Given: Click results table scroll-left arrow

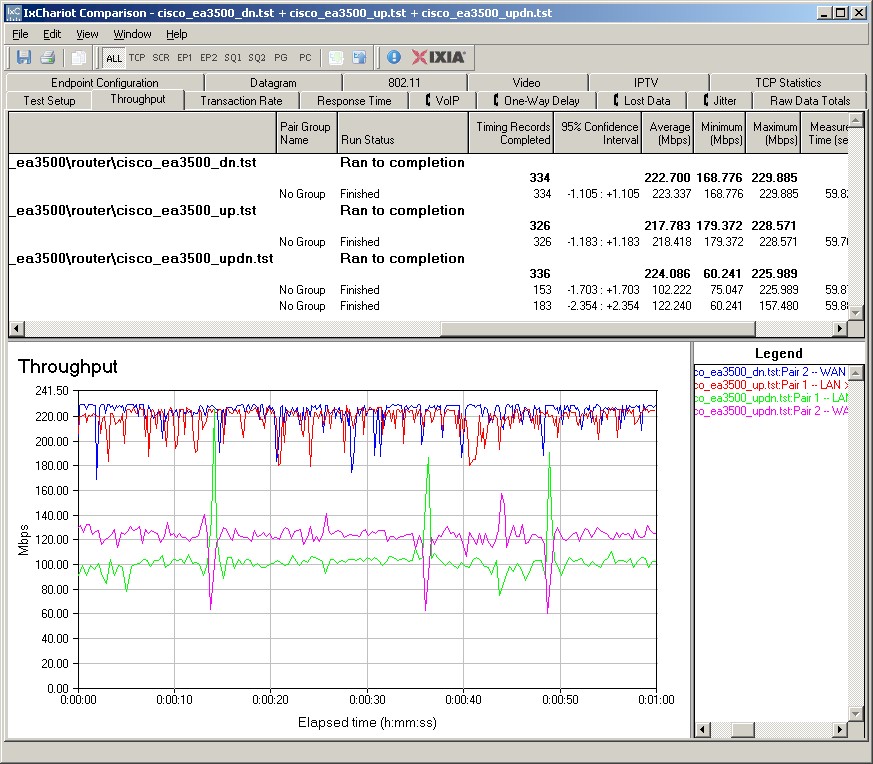Looking at the screenshot, I should [16, 329].
